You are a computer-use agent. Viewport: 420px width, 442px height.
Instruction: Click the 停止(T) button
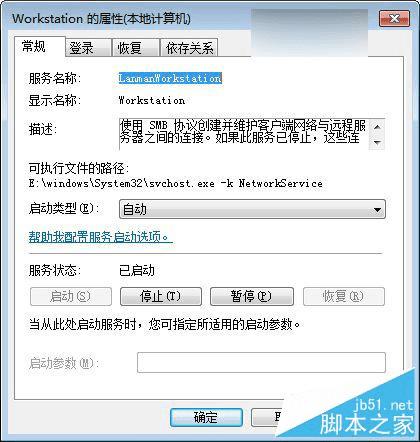click(161, 296)
